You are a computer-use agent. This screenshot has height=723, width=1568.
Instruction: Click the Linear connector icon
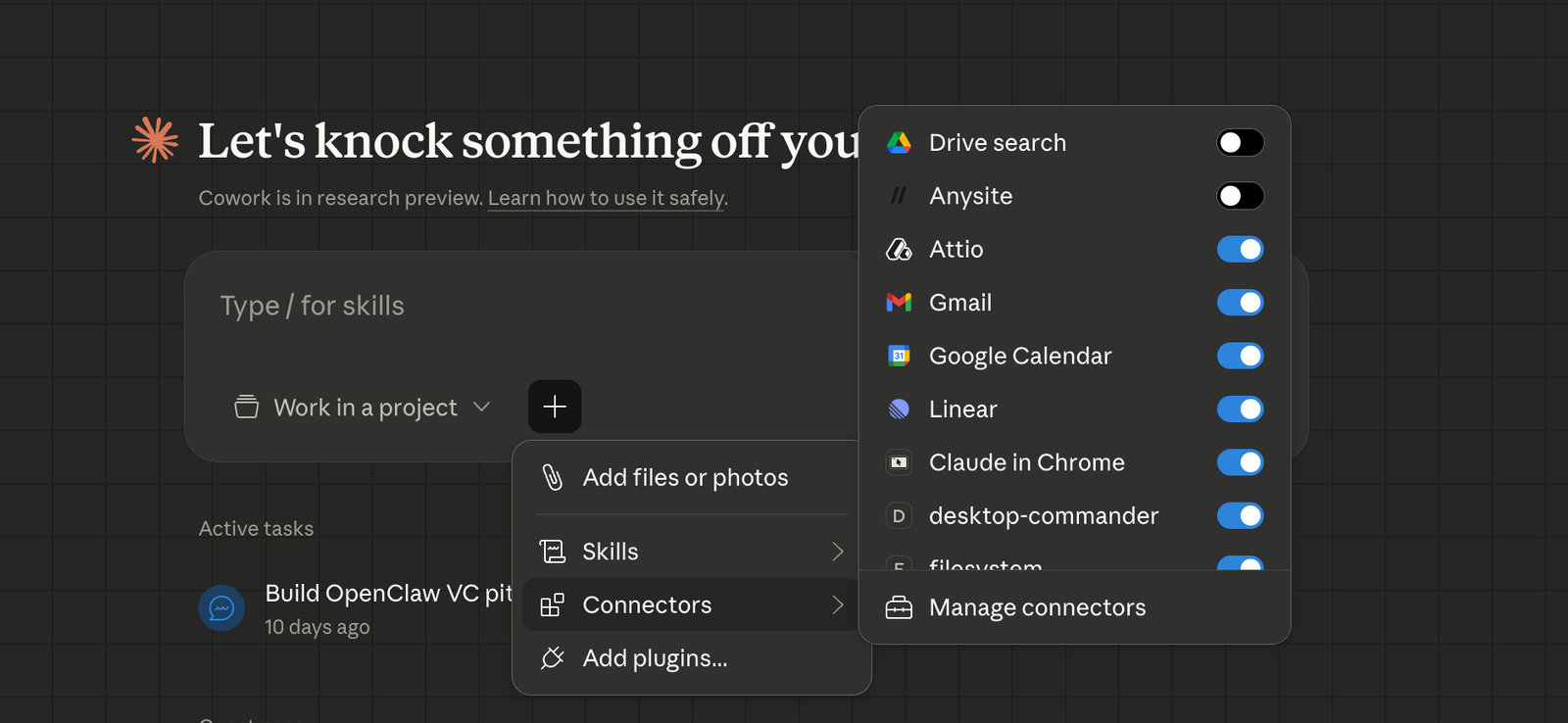click(x=899, y=410)
